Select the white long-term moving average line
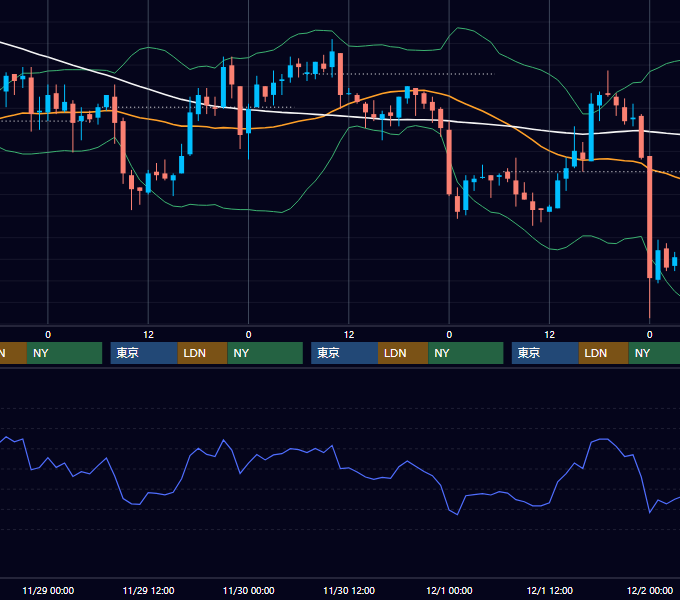 pyautogui.click(x=304, y=114)
